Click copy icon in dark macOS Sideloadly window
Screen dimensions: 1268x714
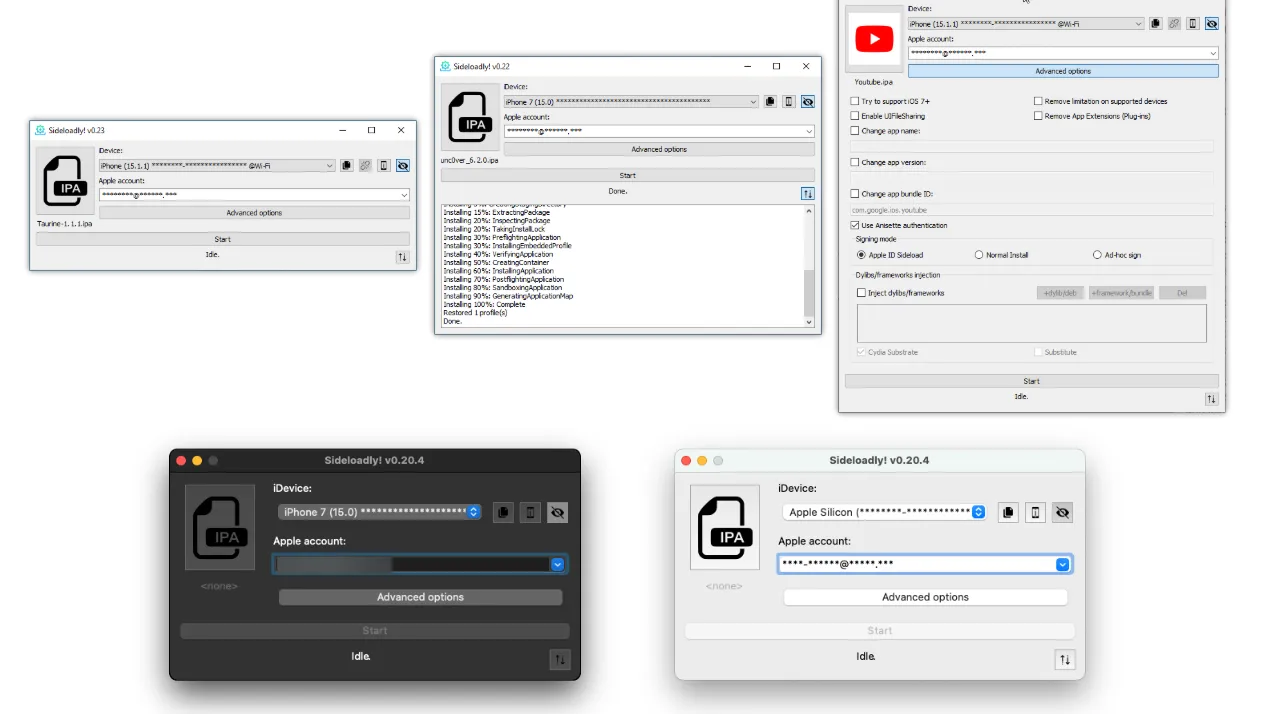[504, 512]
